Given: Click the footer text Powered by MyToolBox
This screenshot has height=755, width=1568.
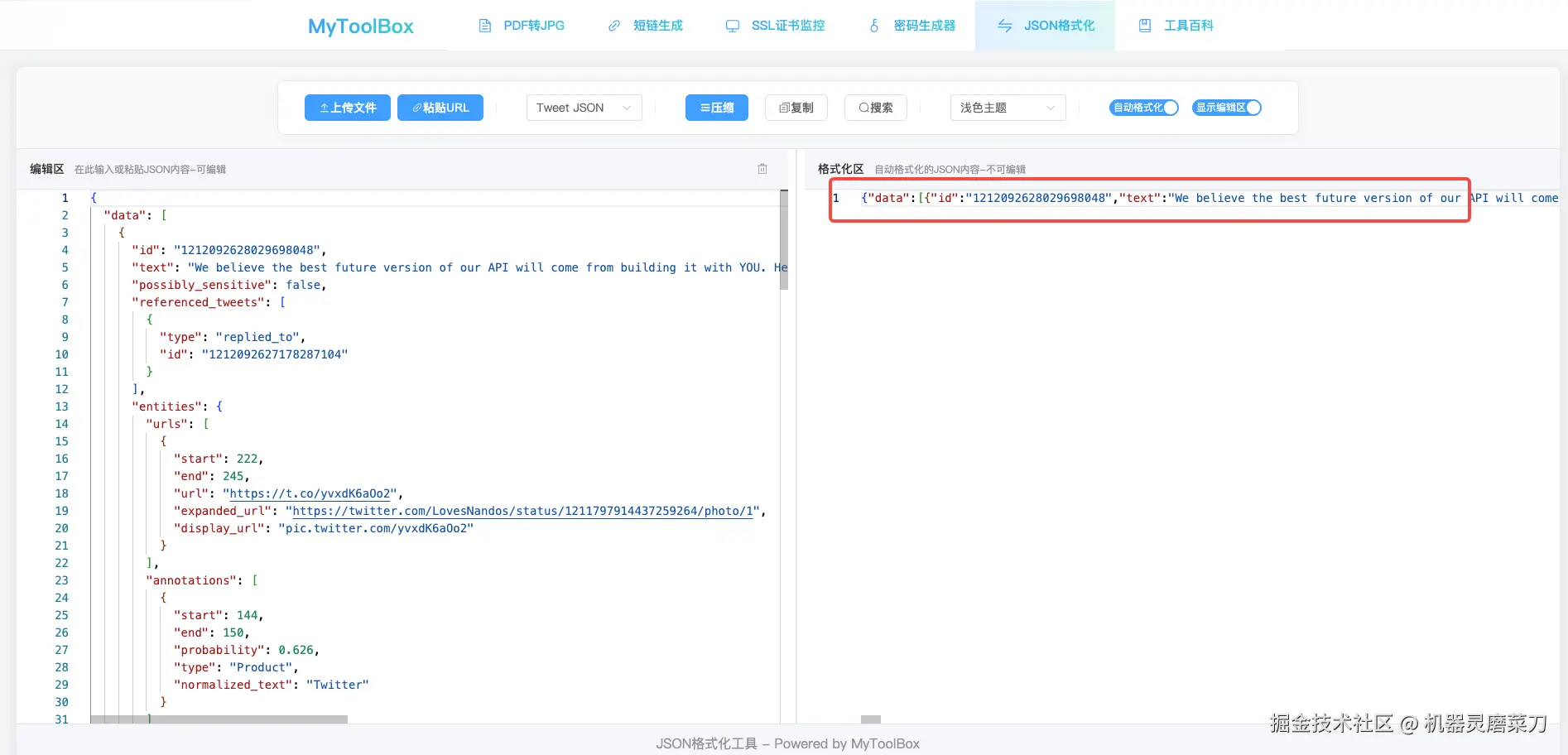Looking at the screenshot, I should [x=847, y=743].
